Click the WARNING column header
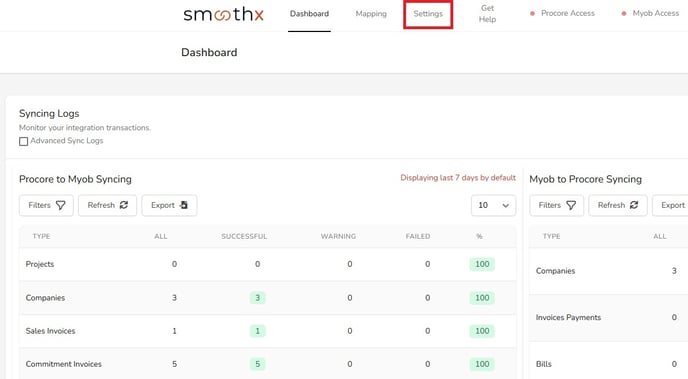 pyautogui.click(x=338, y=236)
